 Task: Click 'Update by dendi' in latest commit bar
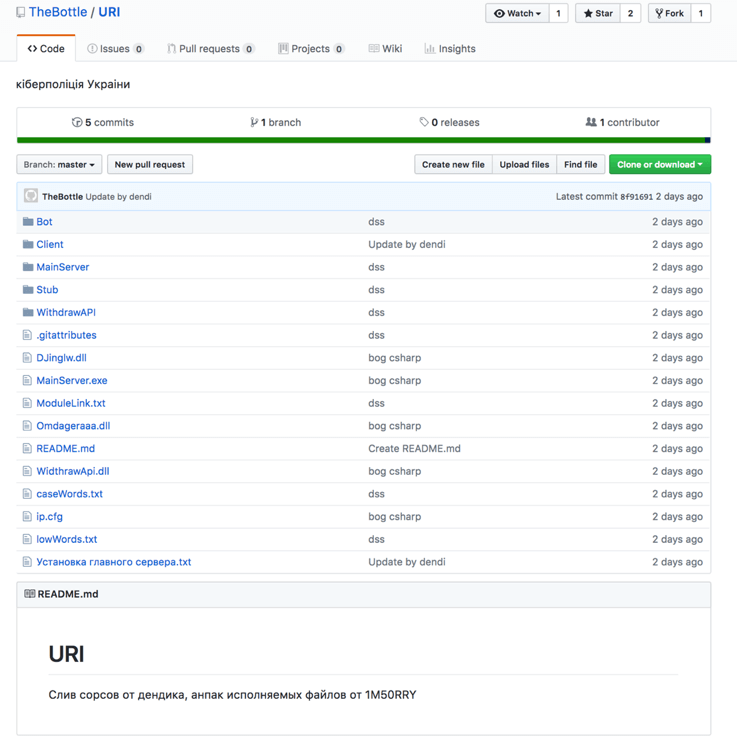click(x=119, y=197)
